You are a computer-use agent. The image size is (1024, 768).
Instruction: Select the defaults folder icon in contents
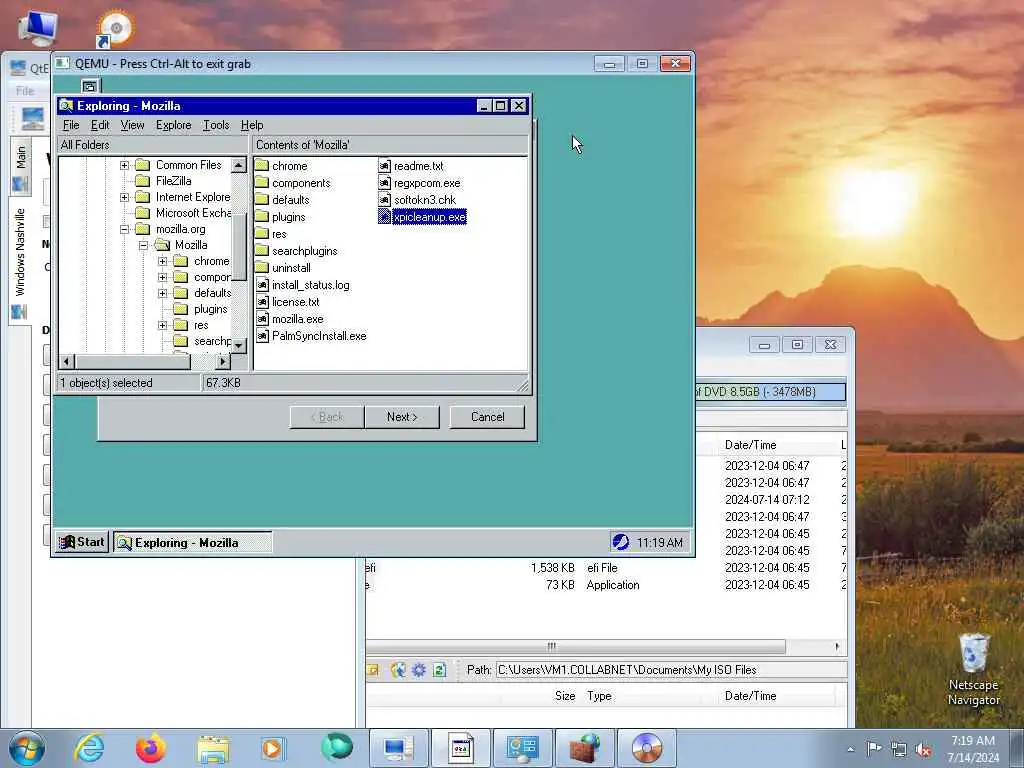tap(262, 199)
